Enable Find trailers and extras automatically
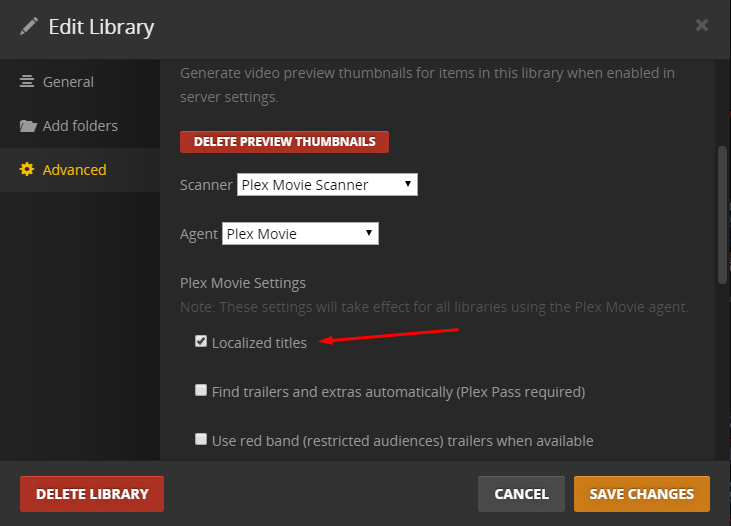The image size is (731, 526). click(x=201, y=390)
